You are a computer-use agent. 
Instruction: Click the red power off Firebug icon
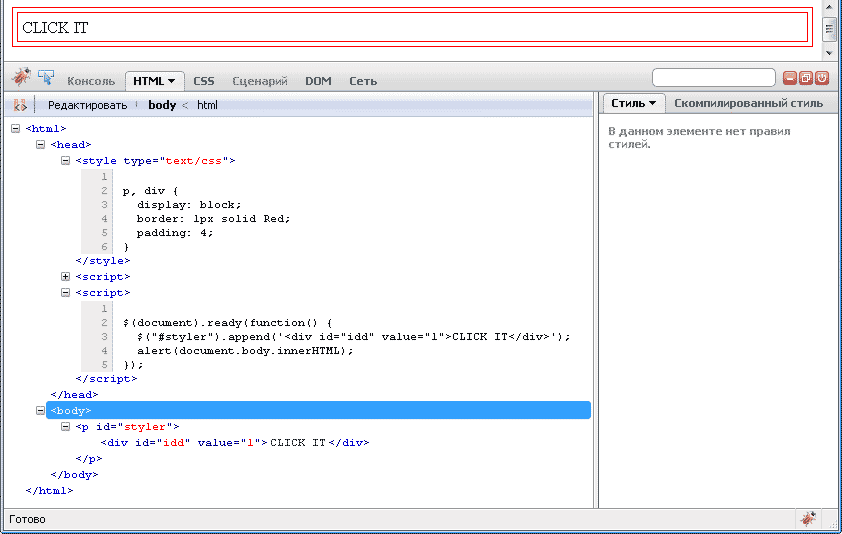pos(822,78)
